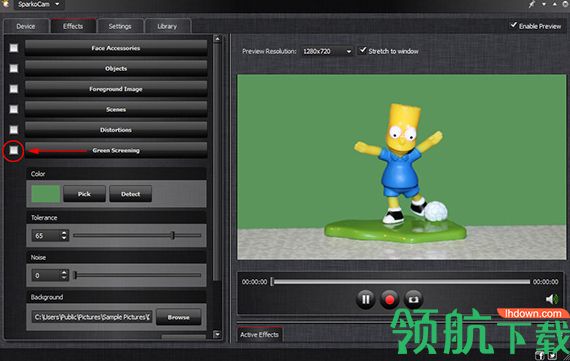Expand the Scenes section
The image size is (570, 361).
[x=116, y=109]
